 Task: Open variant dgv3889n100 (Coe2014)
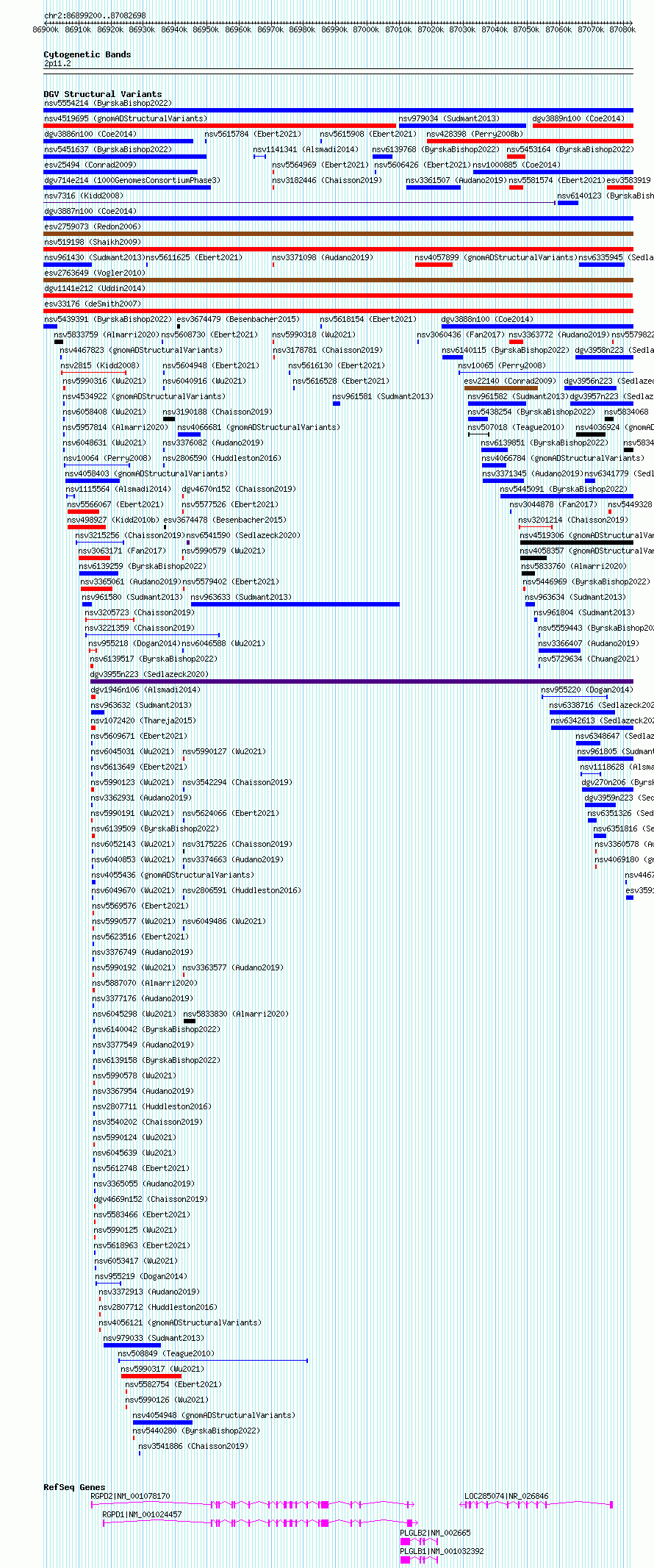click(x=583, y=126)
